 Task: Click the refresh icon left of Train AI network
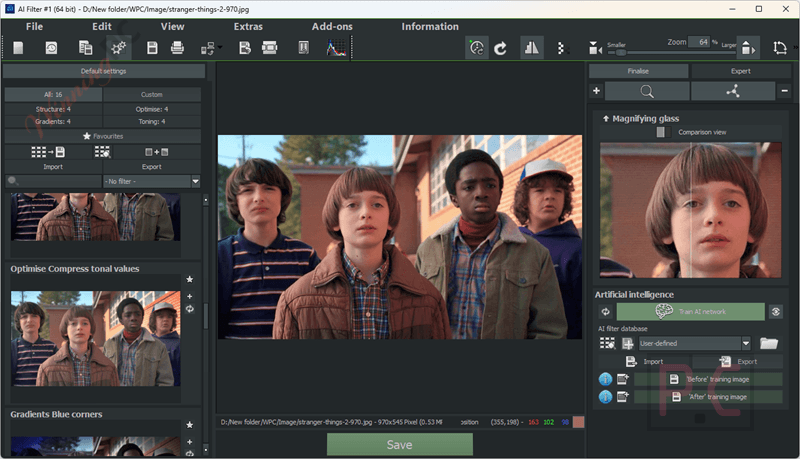pyautogui.click(x=606, y=312)
